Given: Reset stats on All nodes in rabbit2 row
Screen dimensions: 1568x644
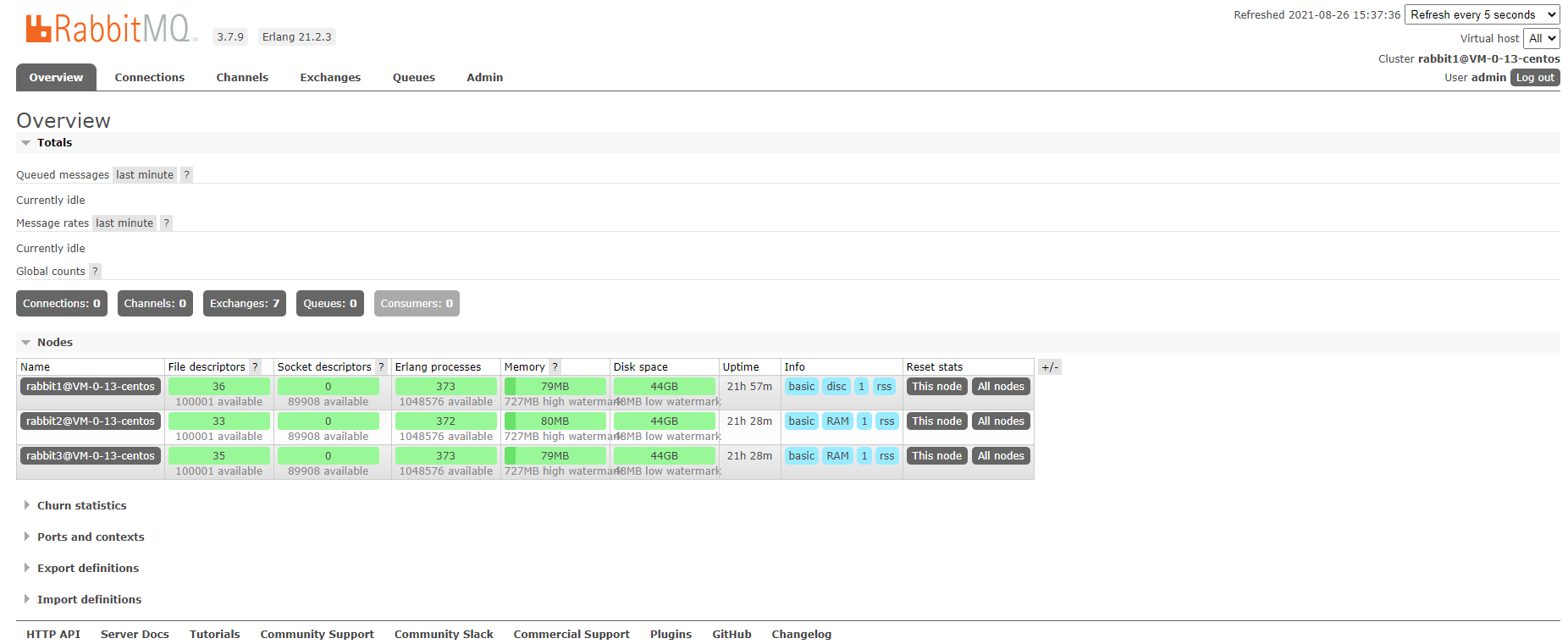Looking at the screenshot, I should pos(1001,421).
